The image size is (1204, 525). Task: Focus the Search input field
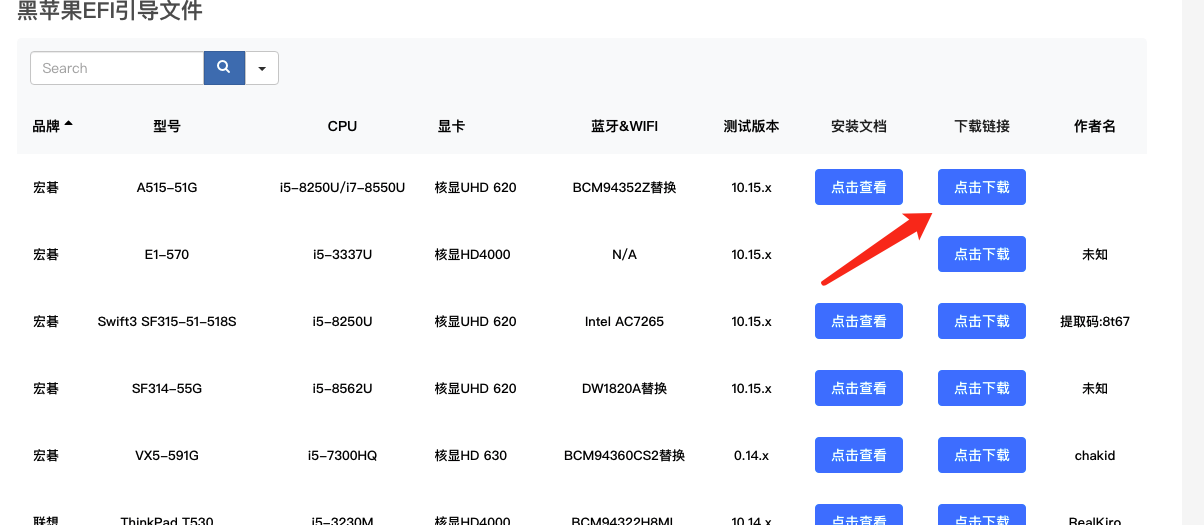tap(117, 68)
